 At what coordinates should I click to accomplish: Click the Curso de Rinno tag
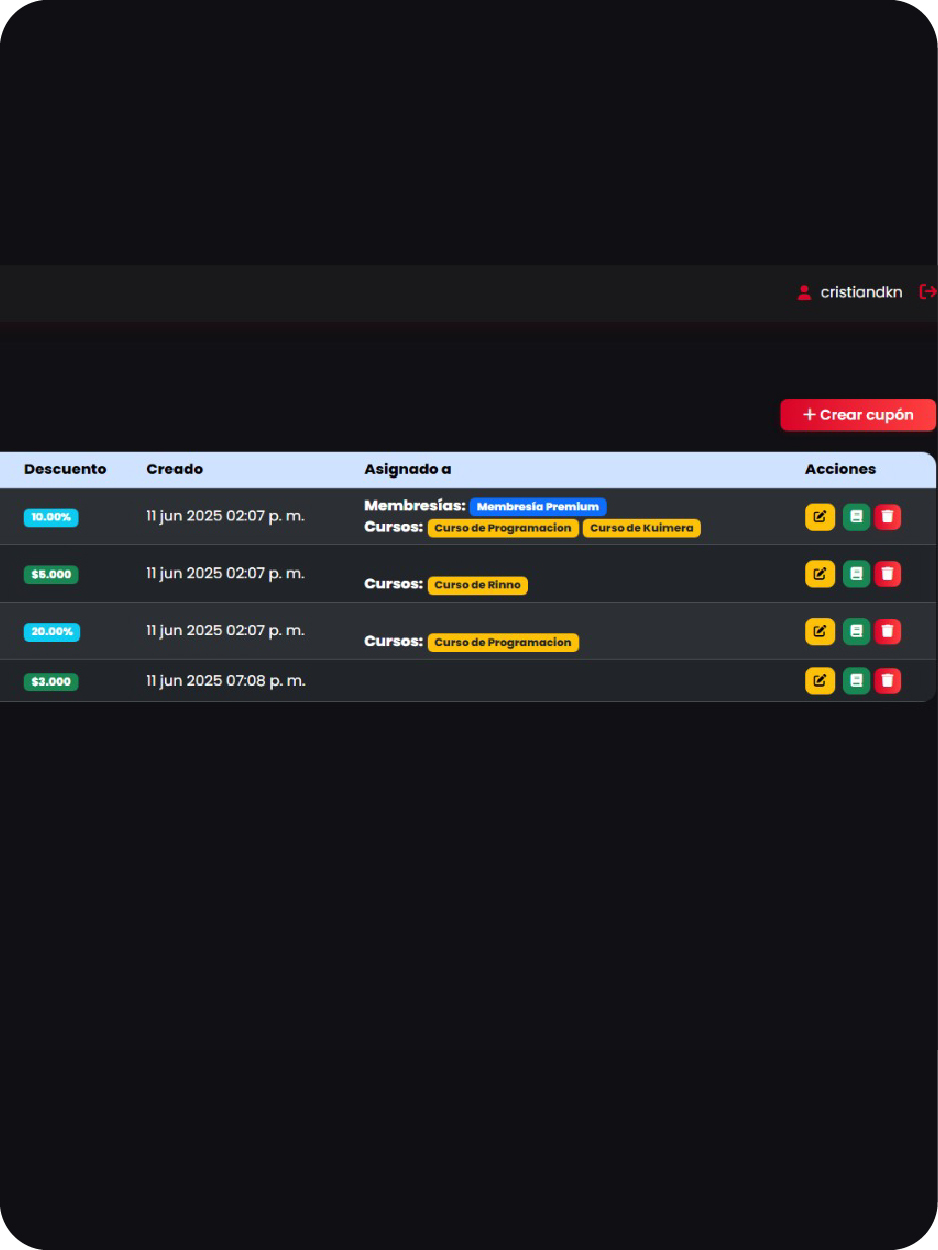[477, 585]
